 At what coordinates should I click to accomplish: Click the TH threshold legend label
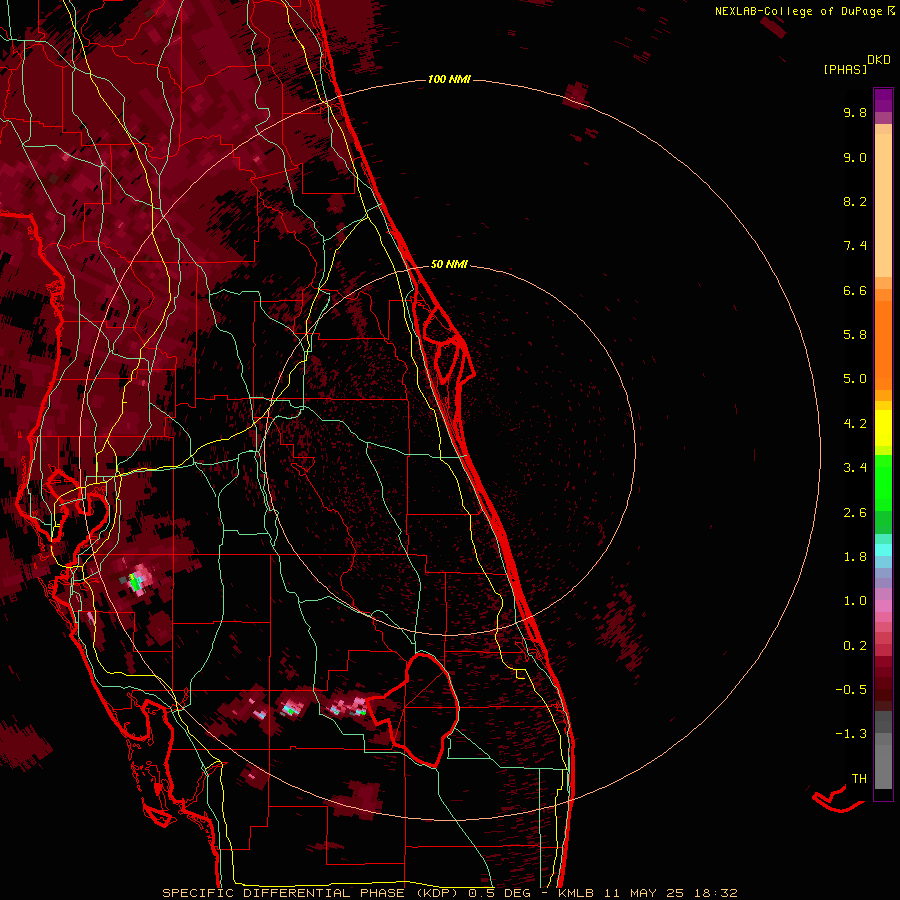pyautogui.click(x=859, y=779)
